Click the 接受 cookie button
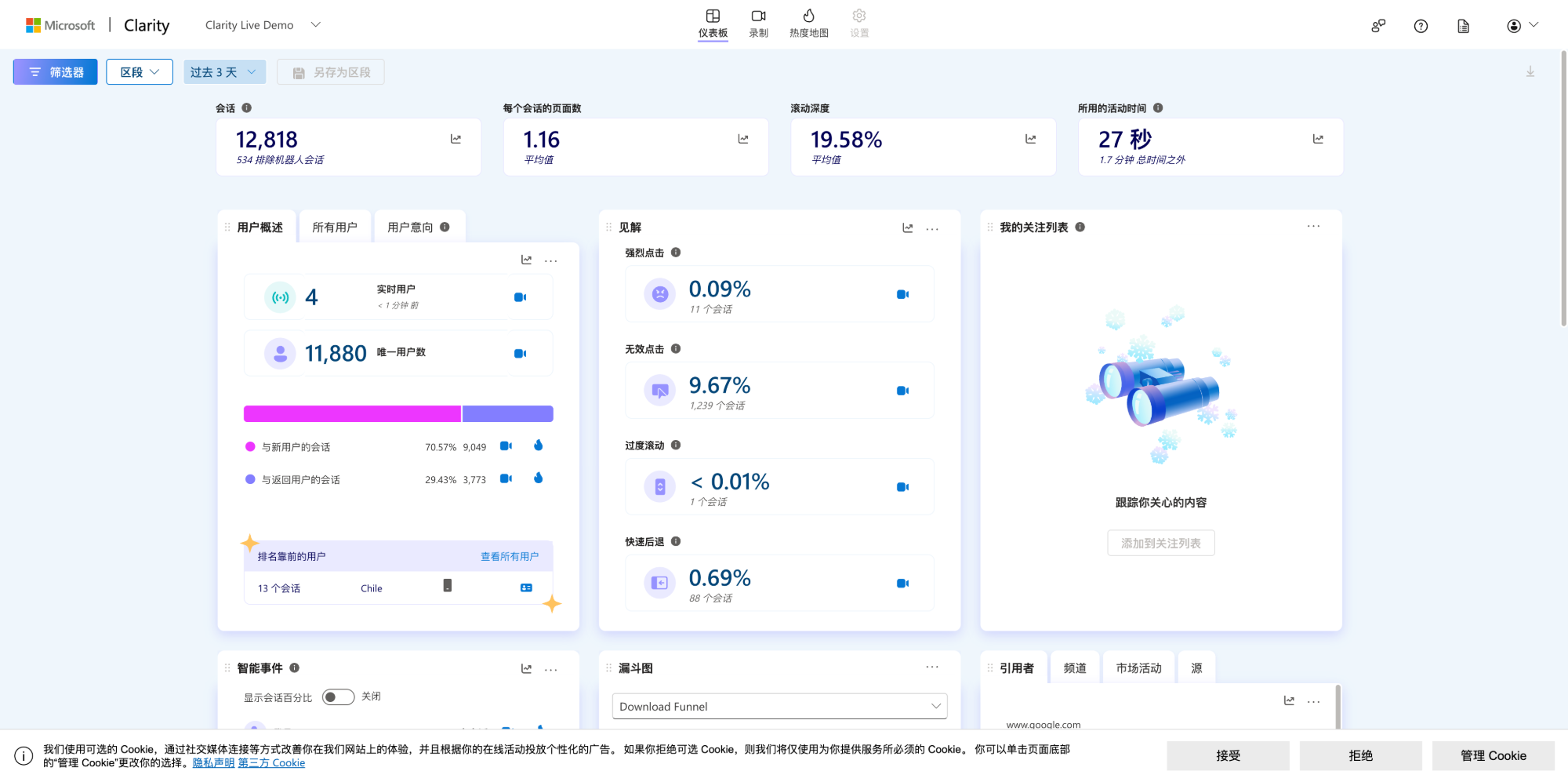1568x782 pixels. (1227, 755)
